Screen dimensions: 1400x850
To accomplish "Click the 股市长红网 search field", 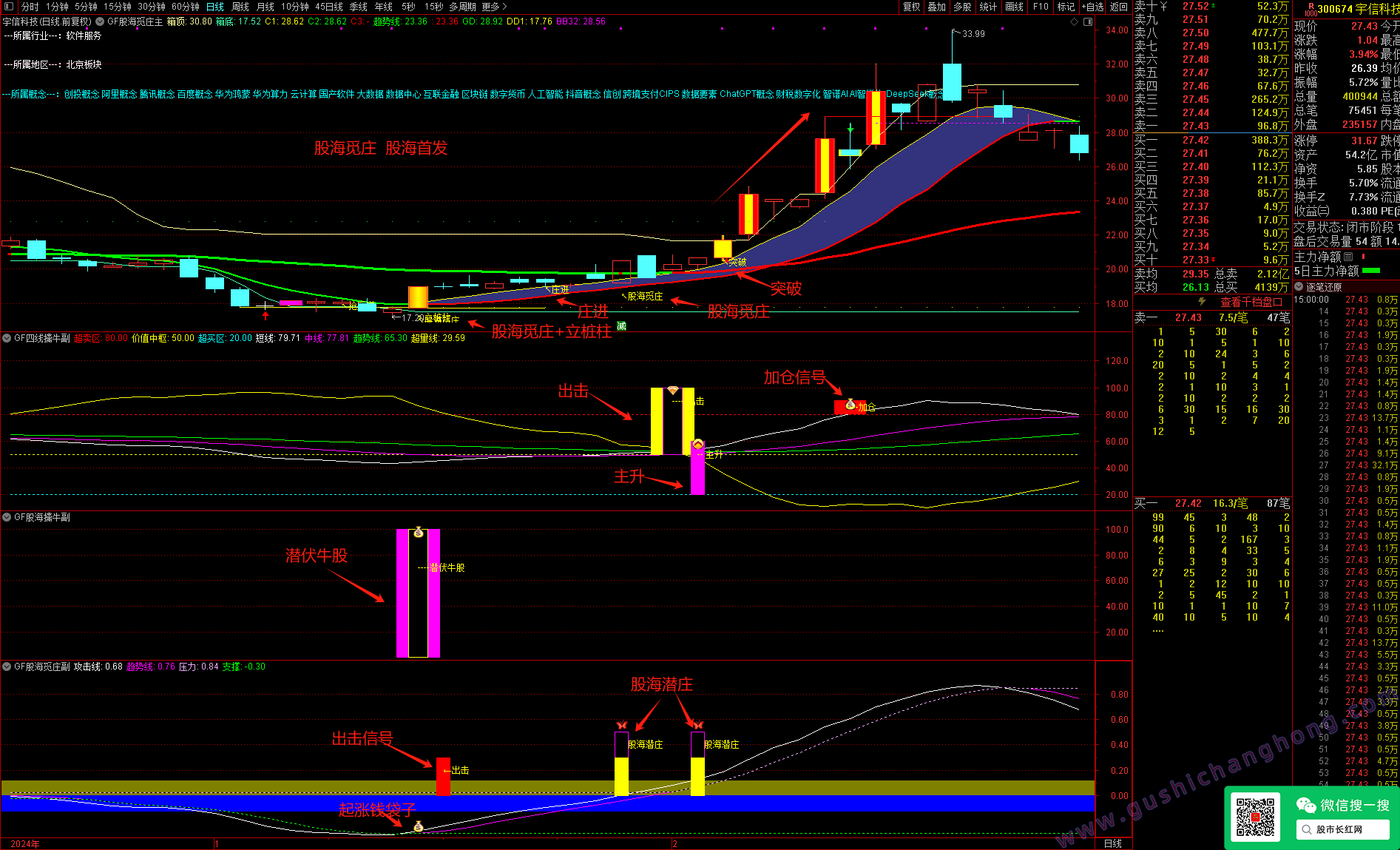I will pos(1342,829).
